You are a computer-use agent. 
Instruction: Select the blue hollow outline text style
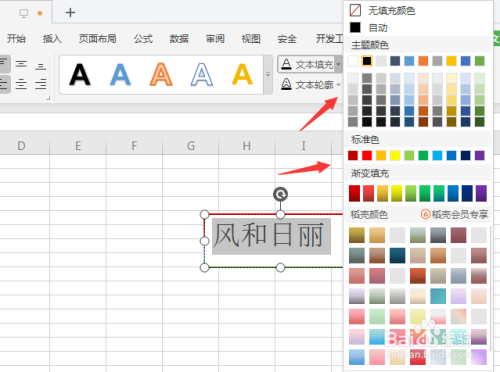(x=202, y=75)
